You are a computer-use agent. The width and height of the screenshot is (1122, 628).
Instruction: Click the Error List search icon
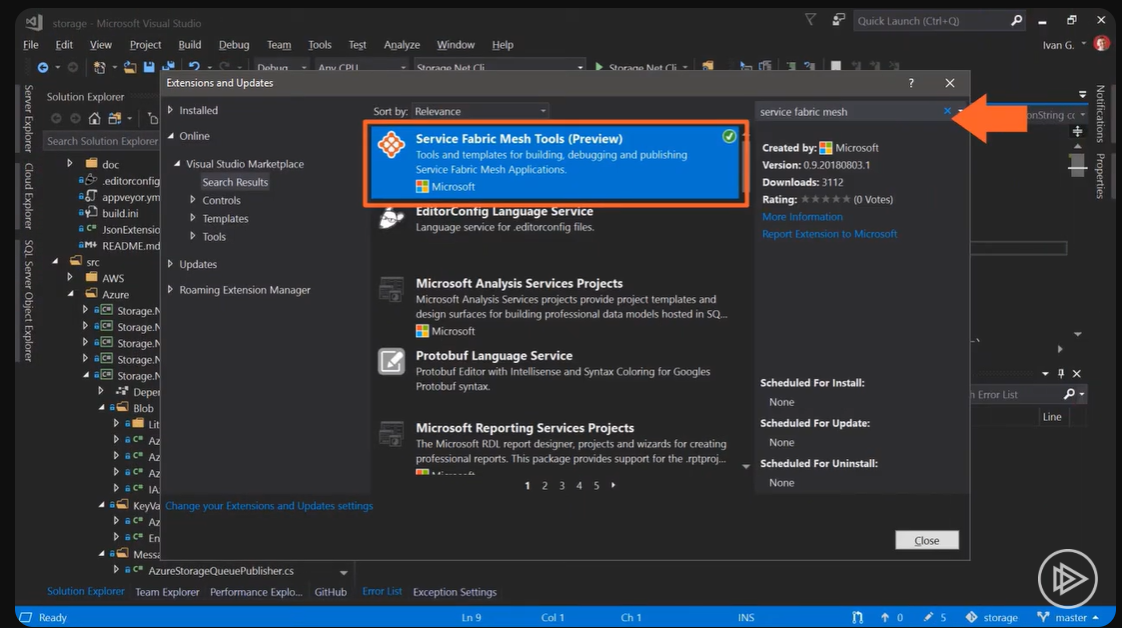pos(1069,394)
